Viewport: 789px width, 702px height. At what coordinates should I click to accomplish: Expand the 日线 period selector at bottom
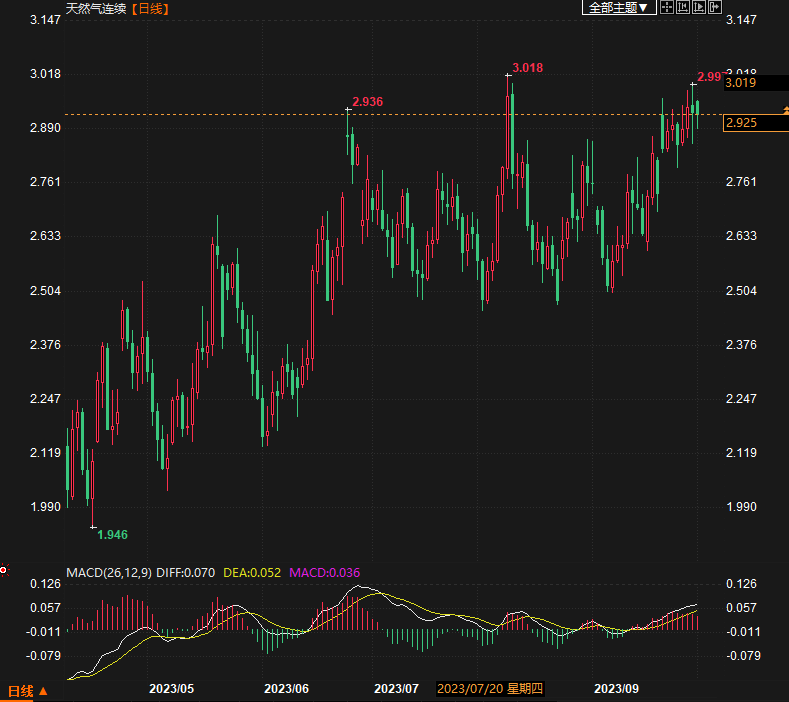(x=21, y=691)
